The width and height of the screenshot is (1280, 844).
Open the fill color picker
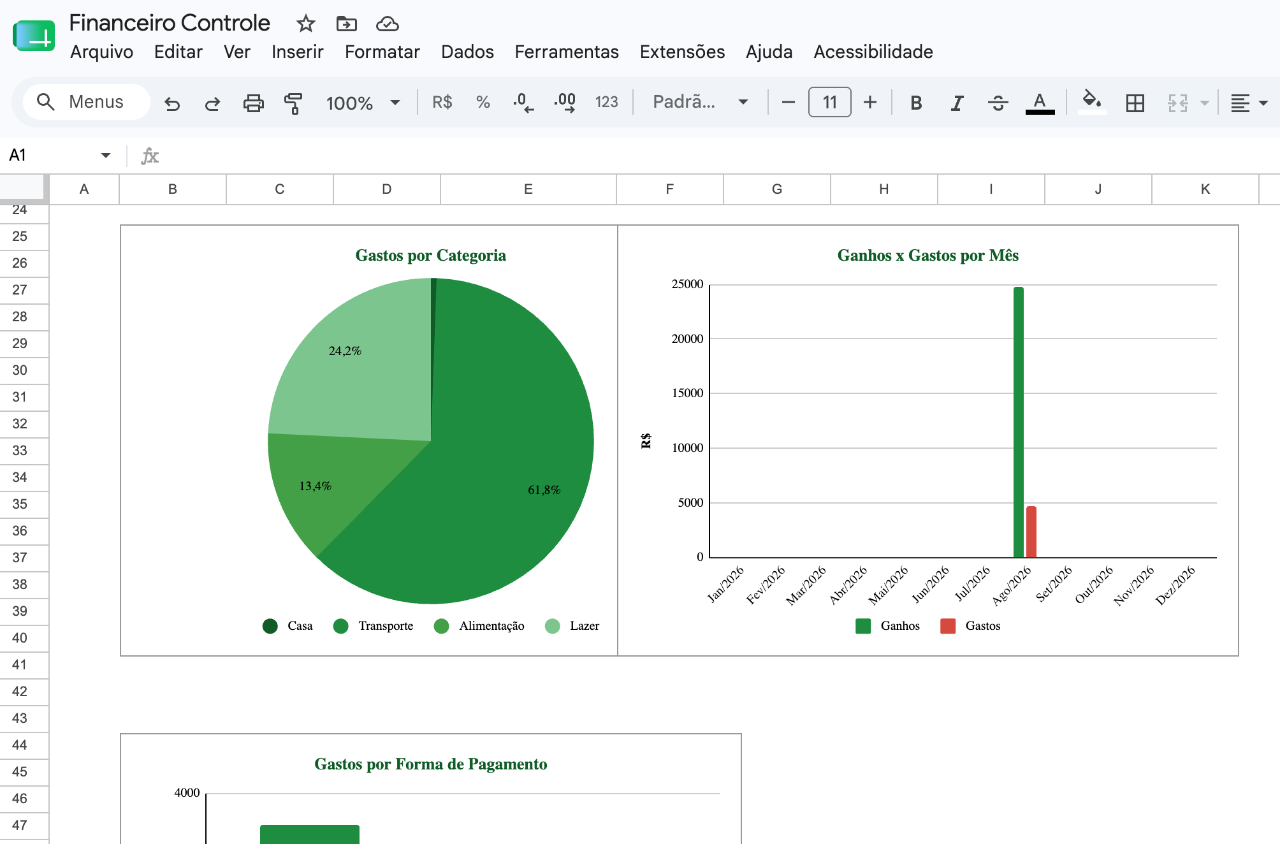click(x=1092, y=102)
